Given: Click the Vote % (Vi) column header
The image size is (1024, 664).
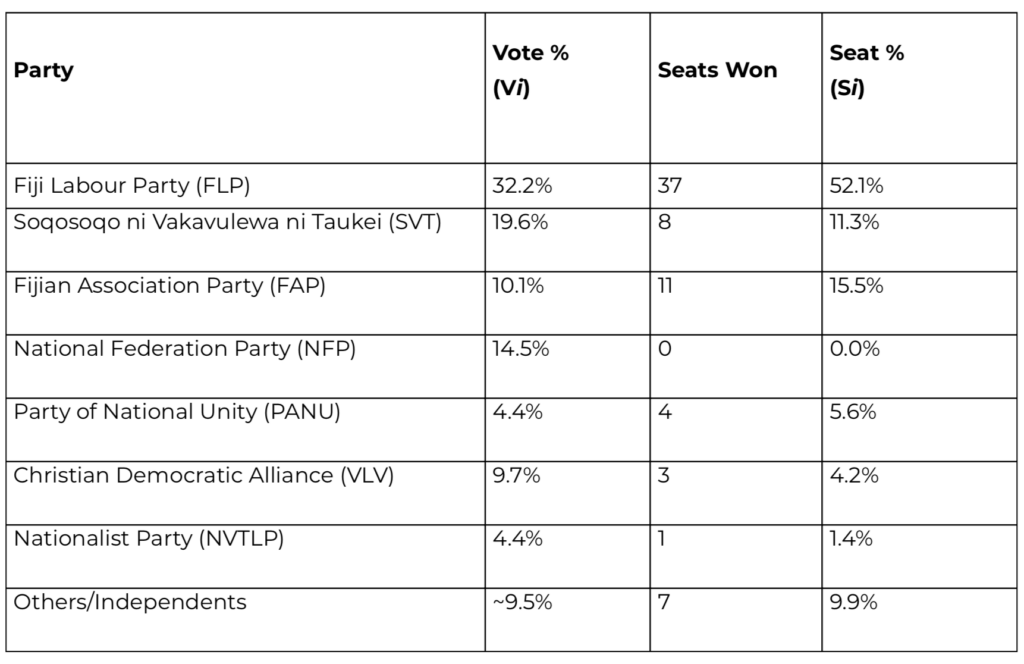Looking at the screenshot, I should click(x=530, y=71).
